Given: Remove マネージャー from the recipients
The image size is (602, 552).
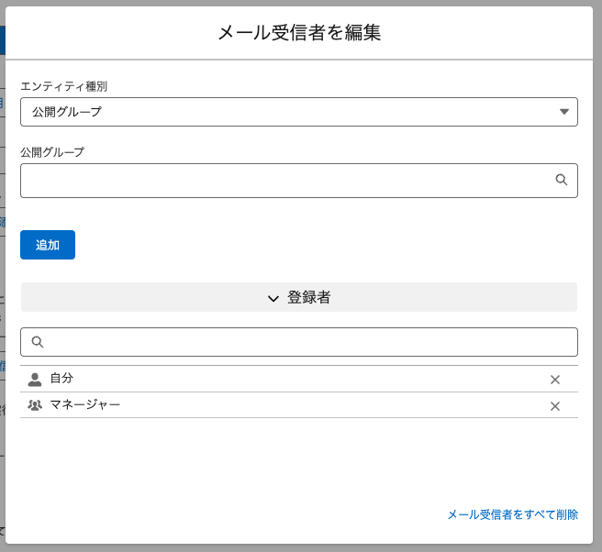Looking at the screenshot, I should coord(555,406).
